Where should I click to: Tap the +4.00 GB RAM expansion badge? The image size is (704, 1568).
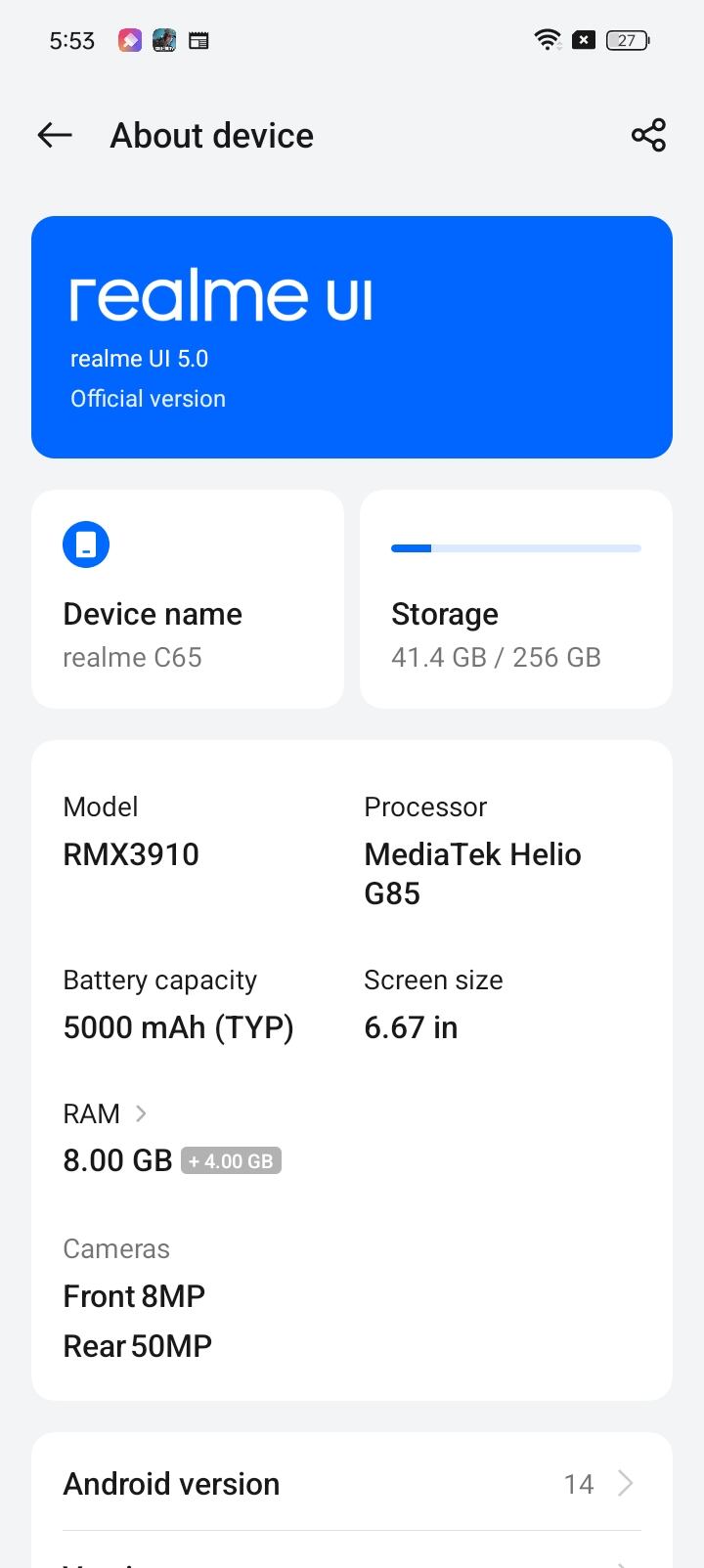(231, 1161)
